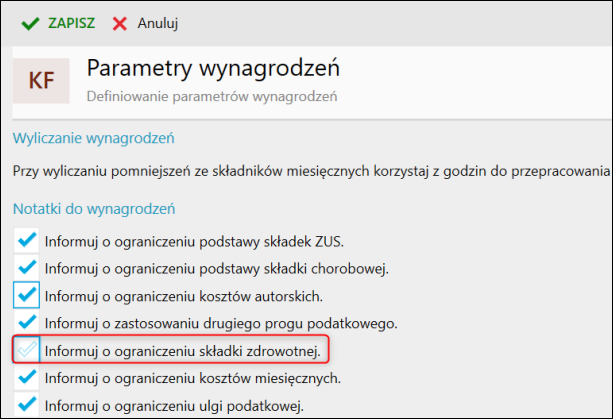Click the label 'Informuj o ograniczeniu kosztów miesięcznych.'
This screenshot has height=419, width=613.
click(x=193, y=378)
